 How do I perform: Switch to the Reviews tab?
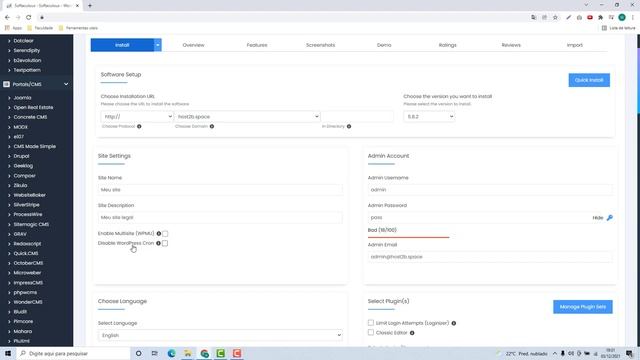coord(511,45)
